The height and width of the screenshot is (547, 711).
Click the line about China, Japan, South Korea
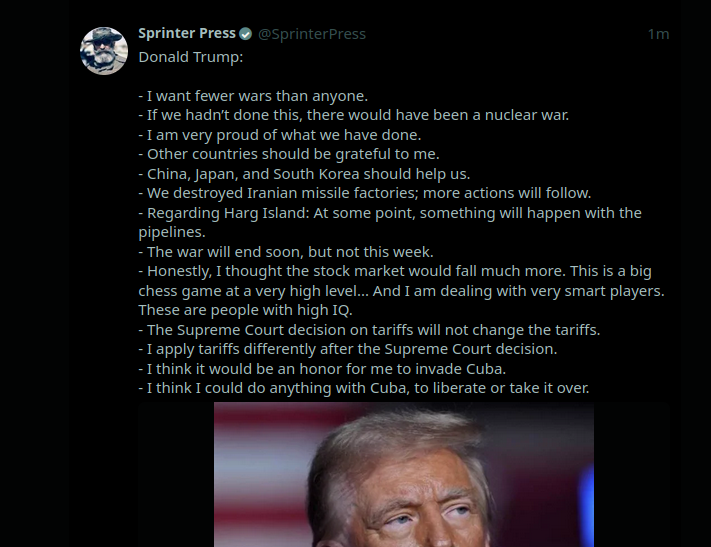(304, 174)
